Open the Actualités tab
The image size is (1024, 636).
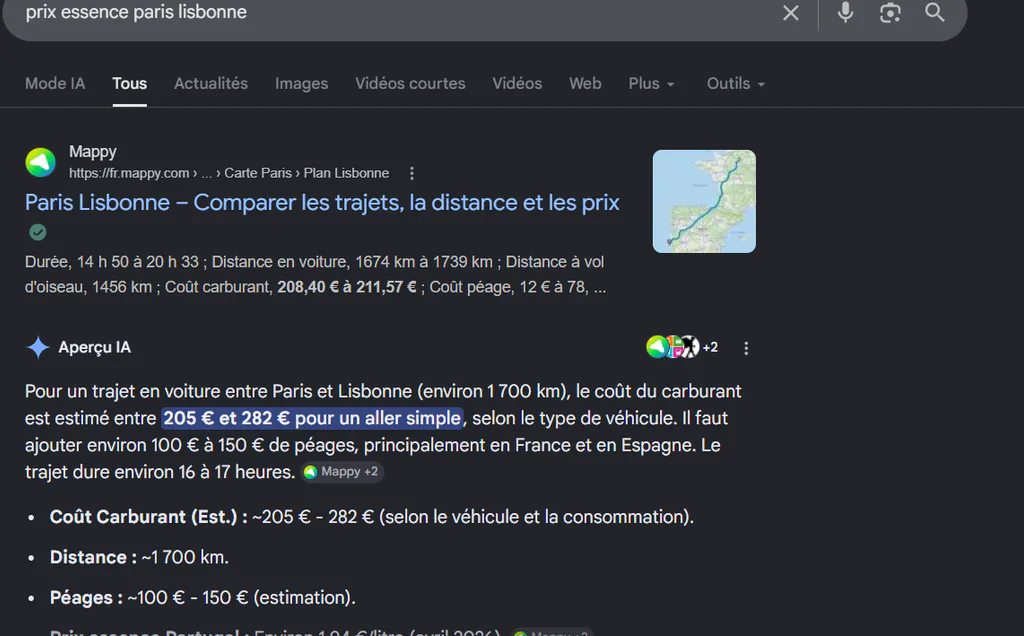(x=211, y=84)
